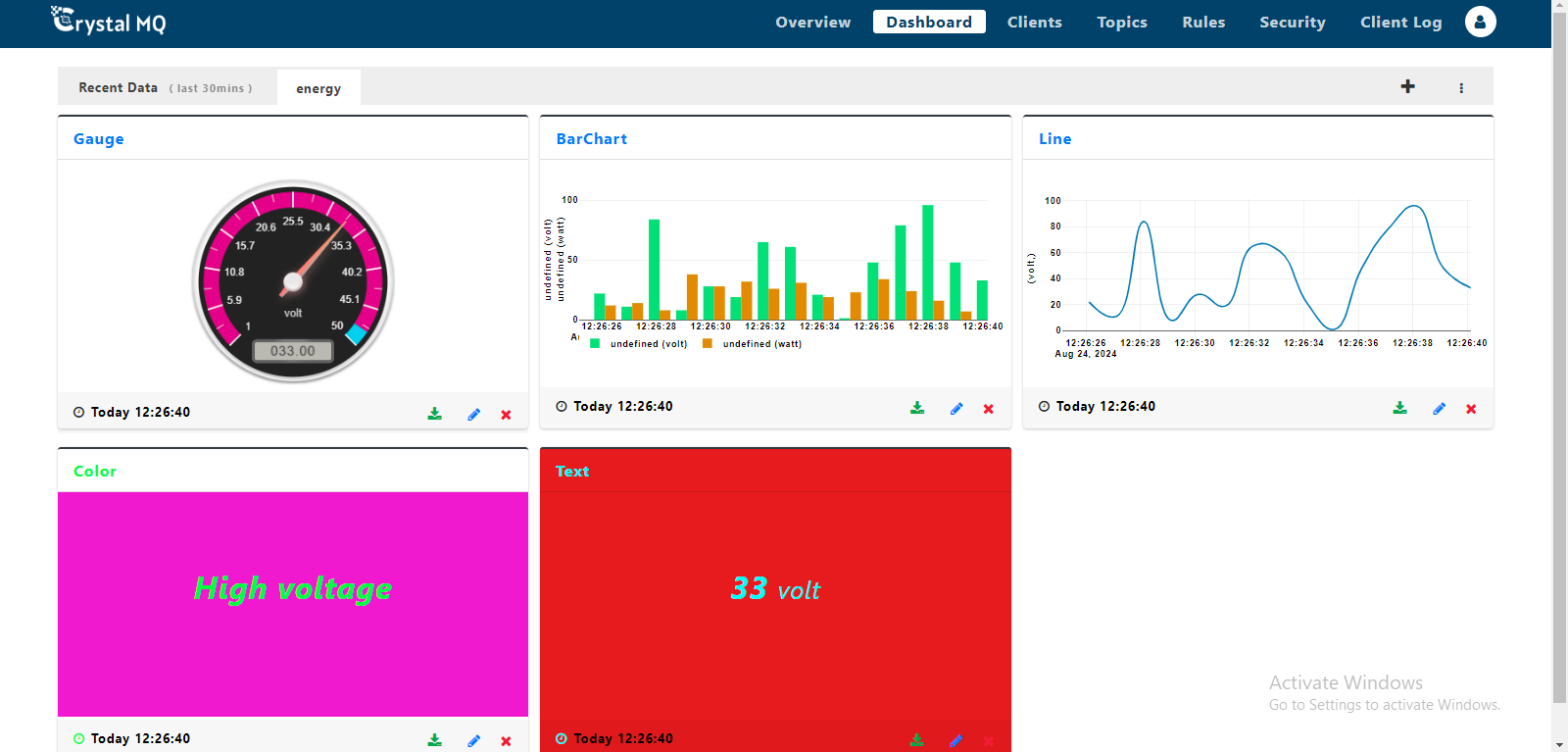
Task: Edit the Text widget
Action: click(956, 740)
